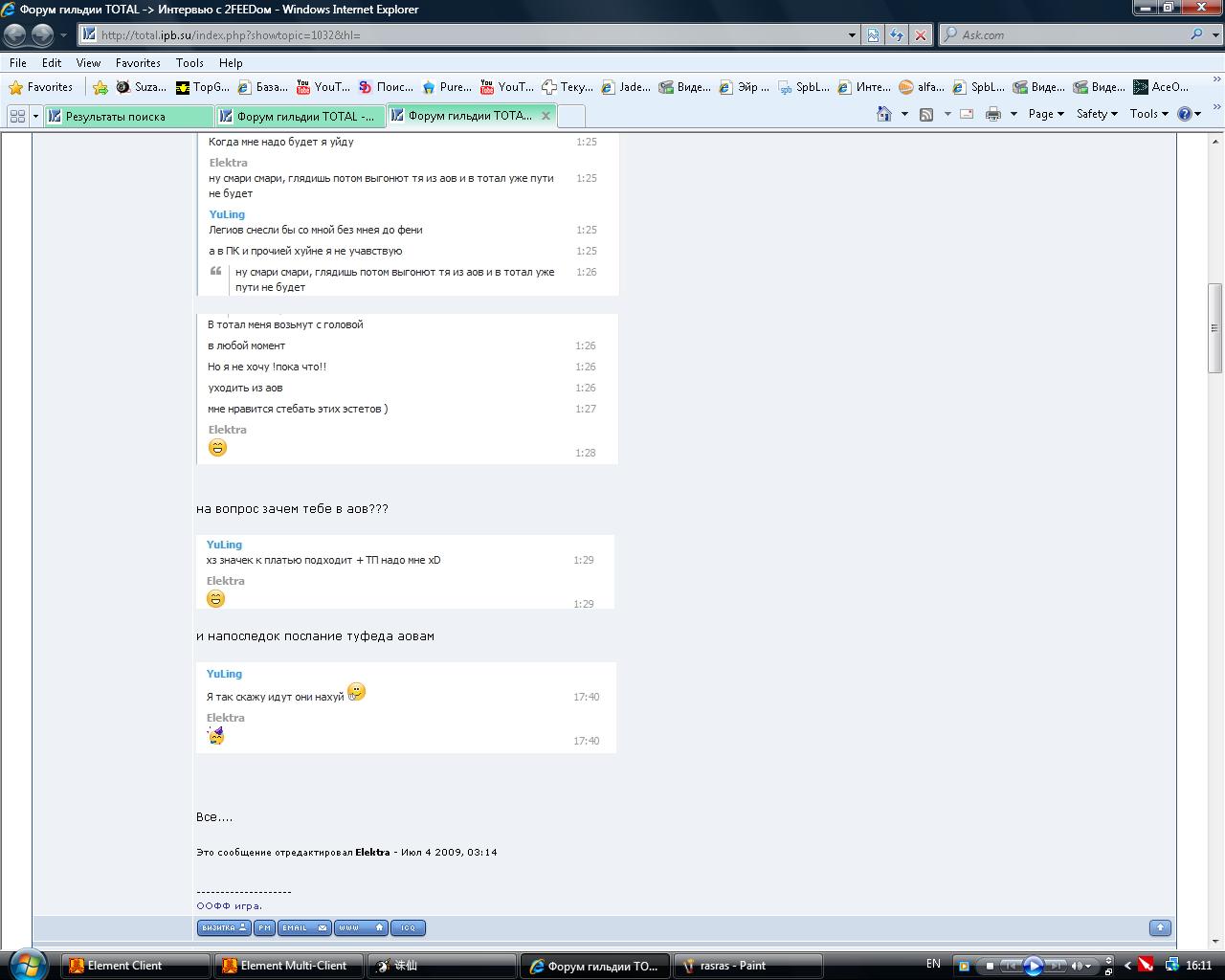The width and height of the screenshot is (1225, 980).
Task: Open the Safety dropdown menu
Action: [1096, 114]
